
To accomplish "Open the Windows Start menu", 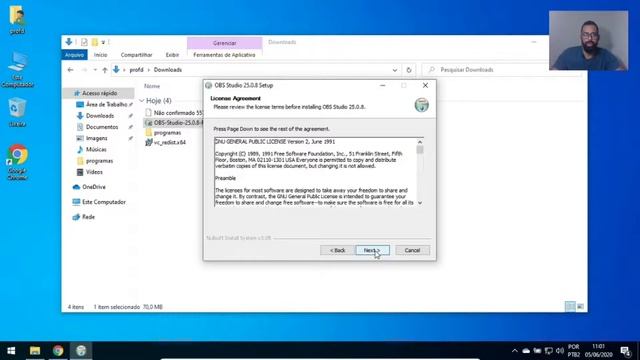I will pos(11,351).
